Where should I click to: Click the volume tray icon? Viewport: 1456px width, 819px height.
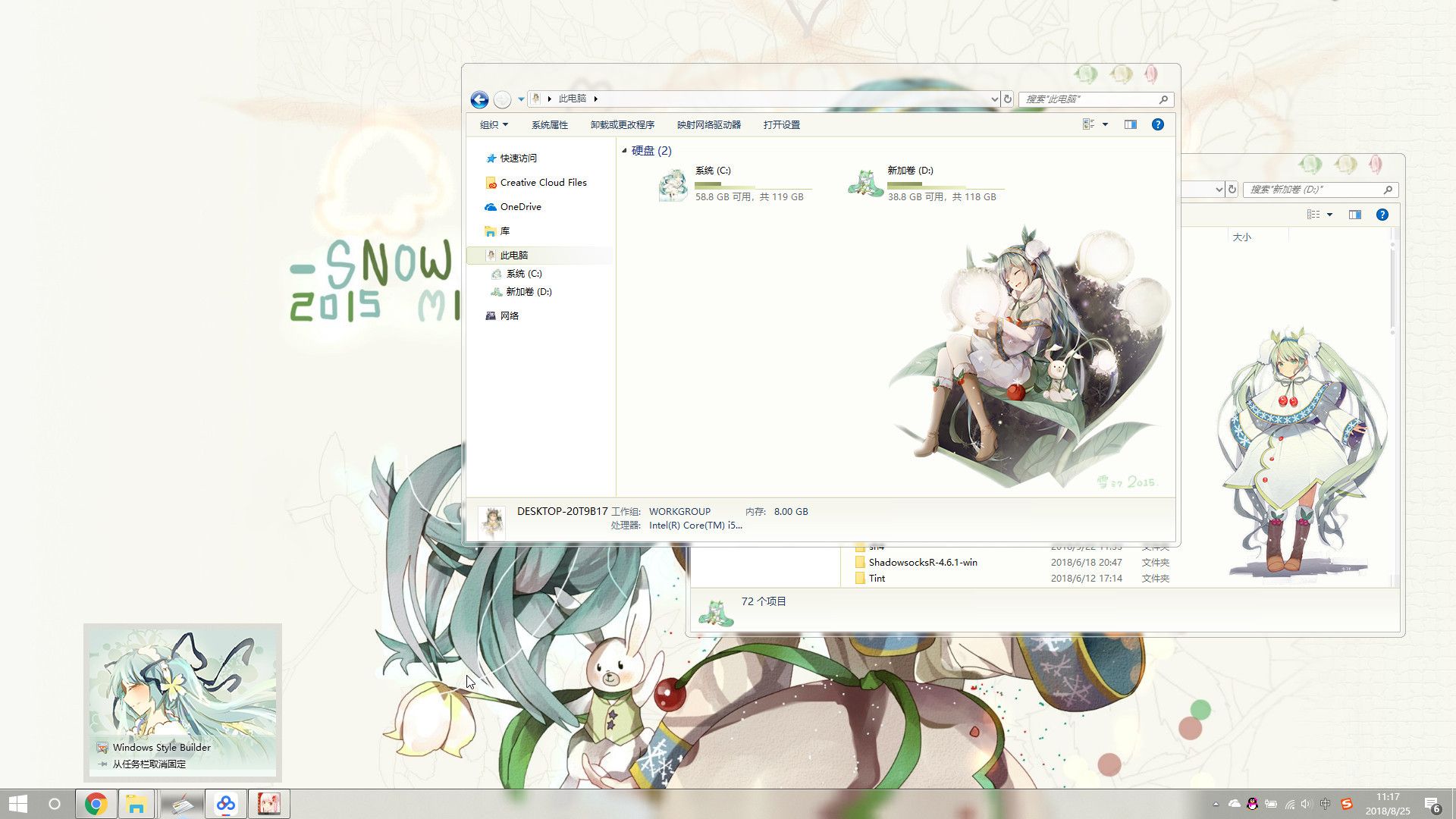coord(1306,804)
